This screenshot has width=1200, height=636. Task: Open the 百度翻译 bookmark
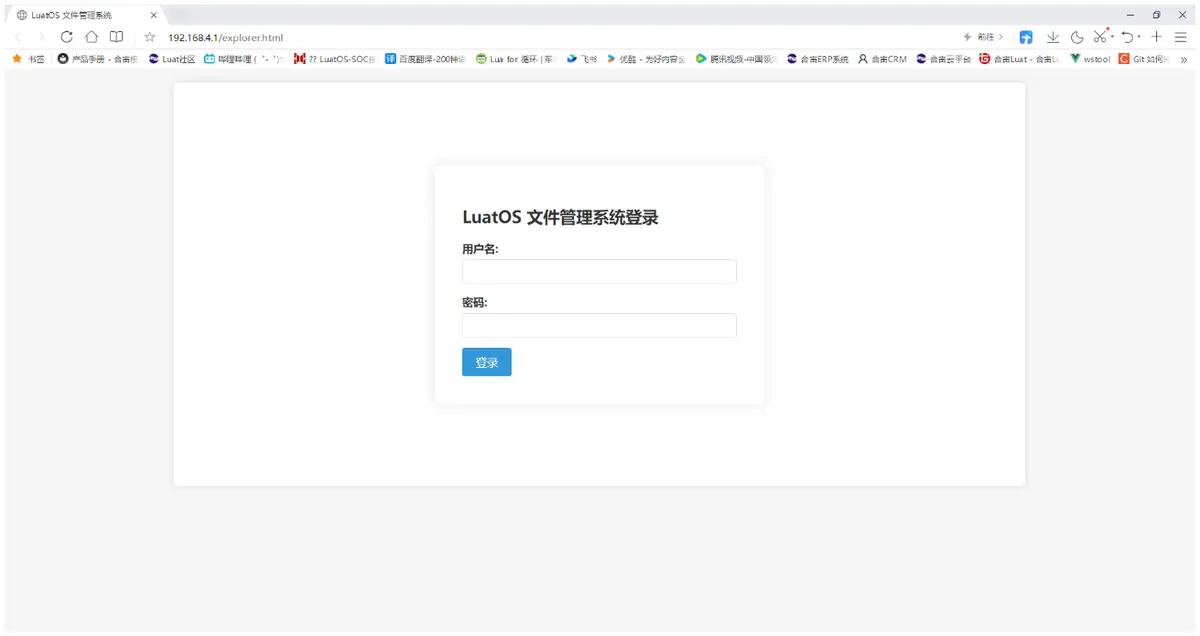pos(426,59)
